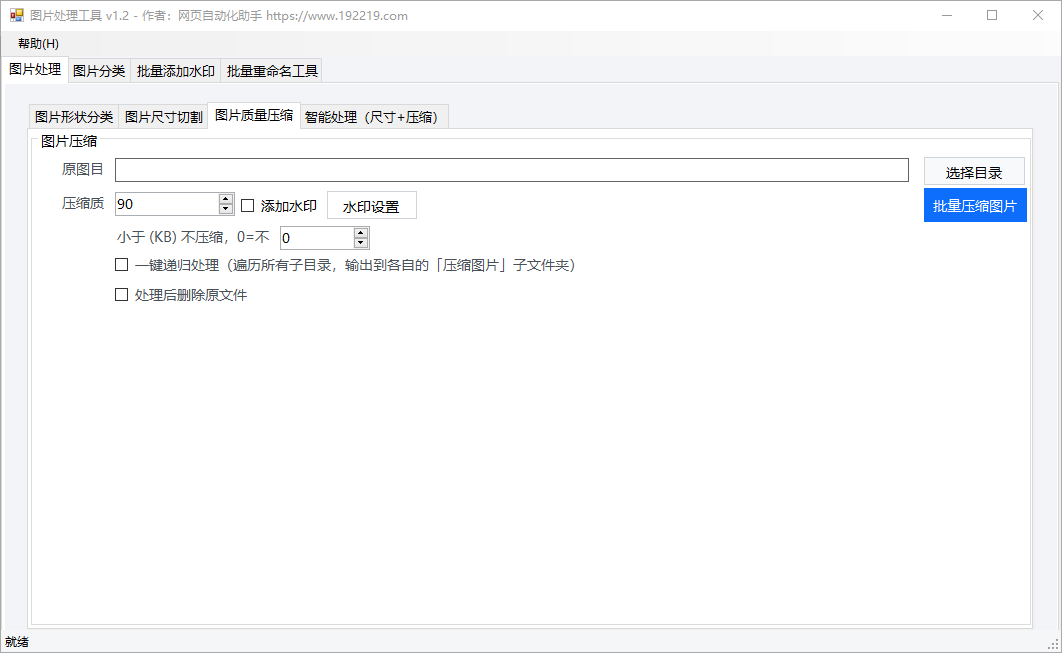Screen dimensions: 1062x653
Task: Click the compression quality value field
Action: click(166, 204)
